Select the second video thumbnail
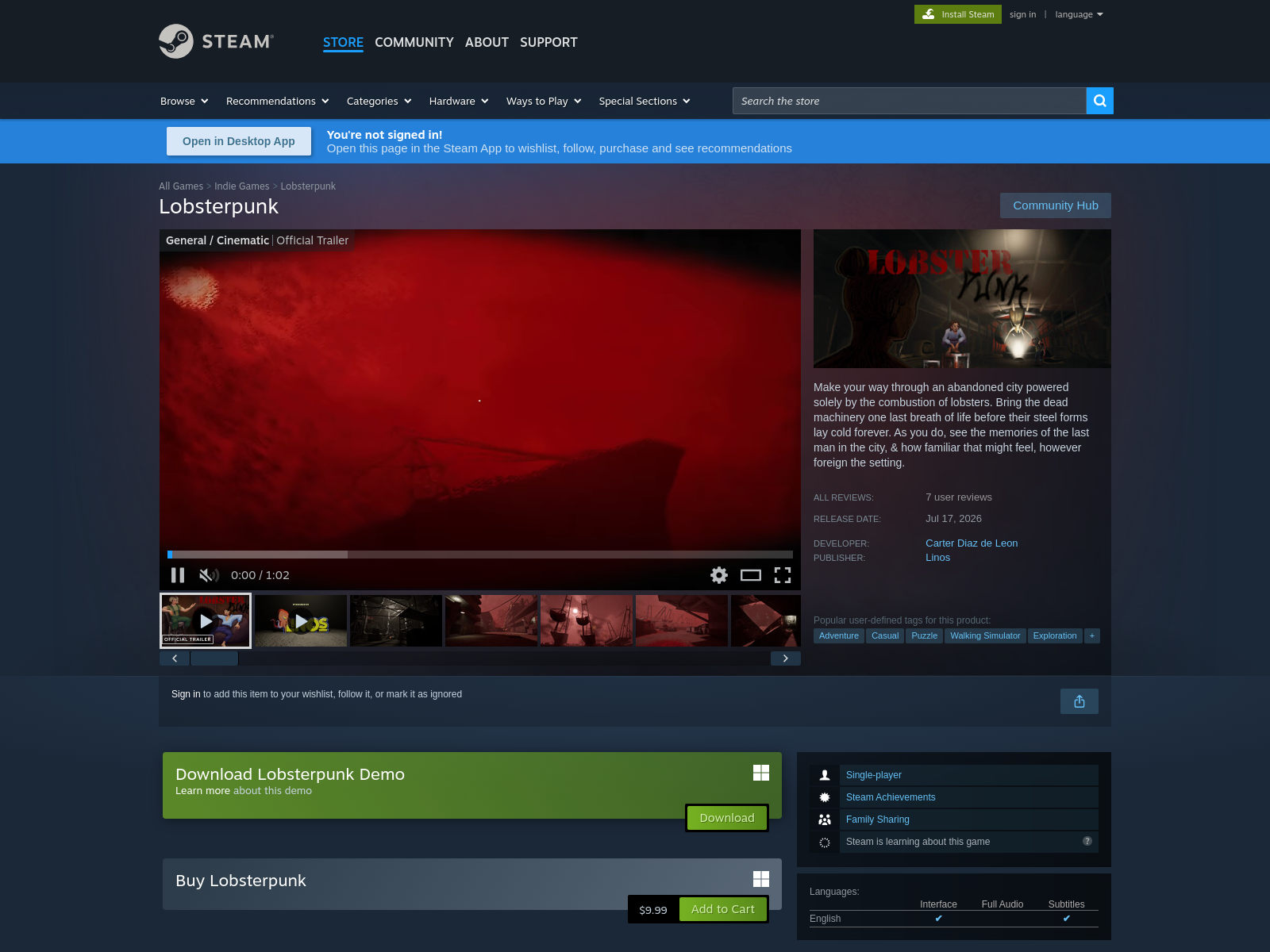 pyautogui.click(x=301, y=620)
